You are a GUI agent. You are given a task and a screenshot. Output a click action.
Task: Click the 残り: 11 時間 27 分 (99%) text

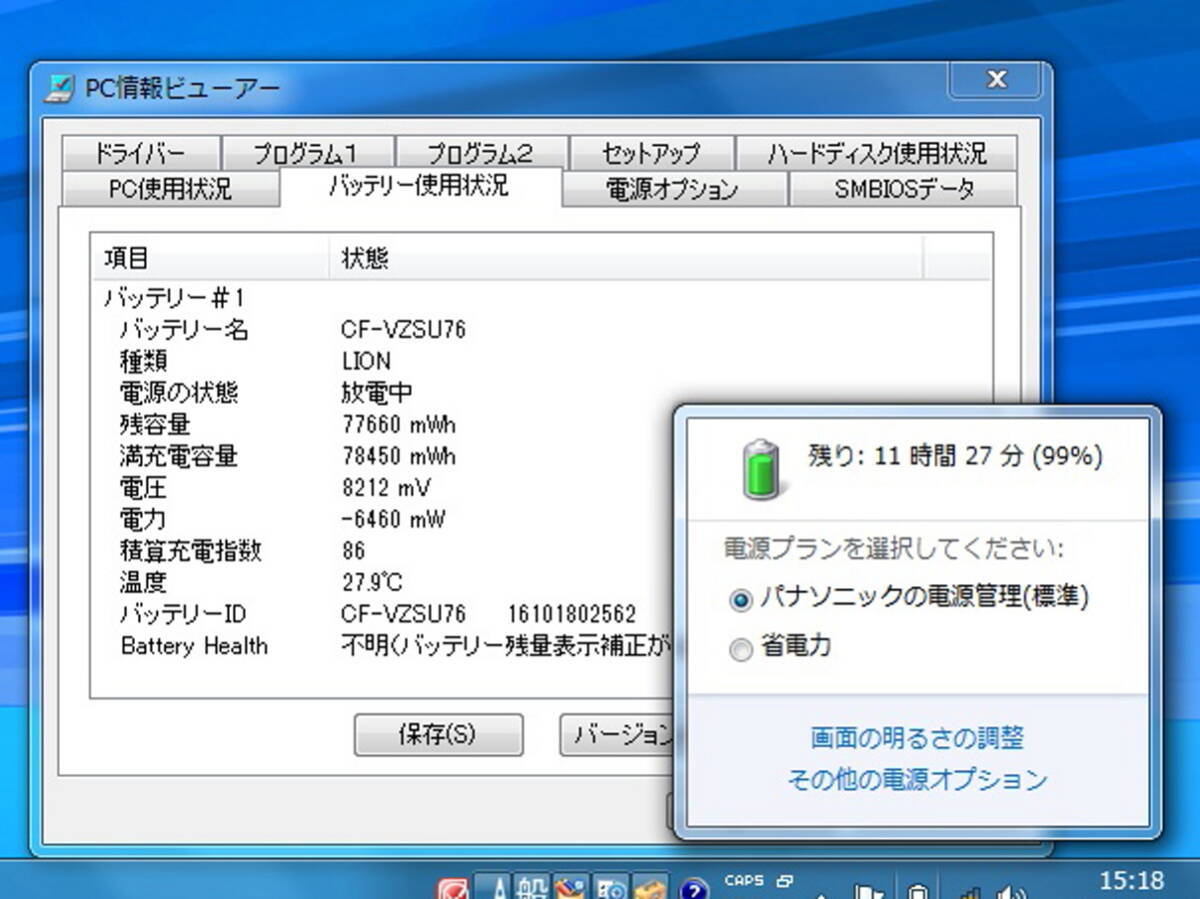(x=955, y=457)
